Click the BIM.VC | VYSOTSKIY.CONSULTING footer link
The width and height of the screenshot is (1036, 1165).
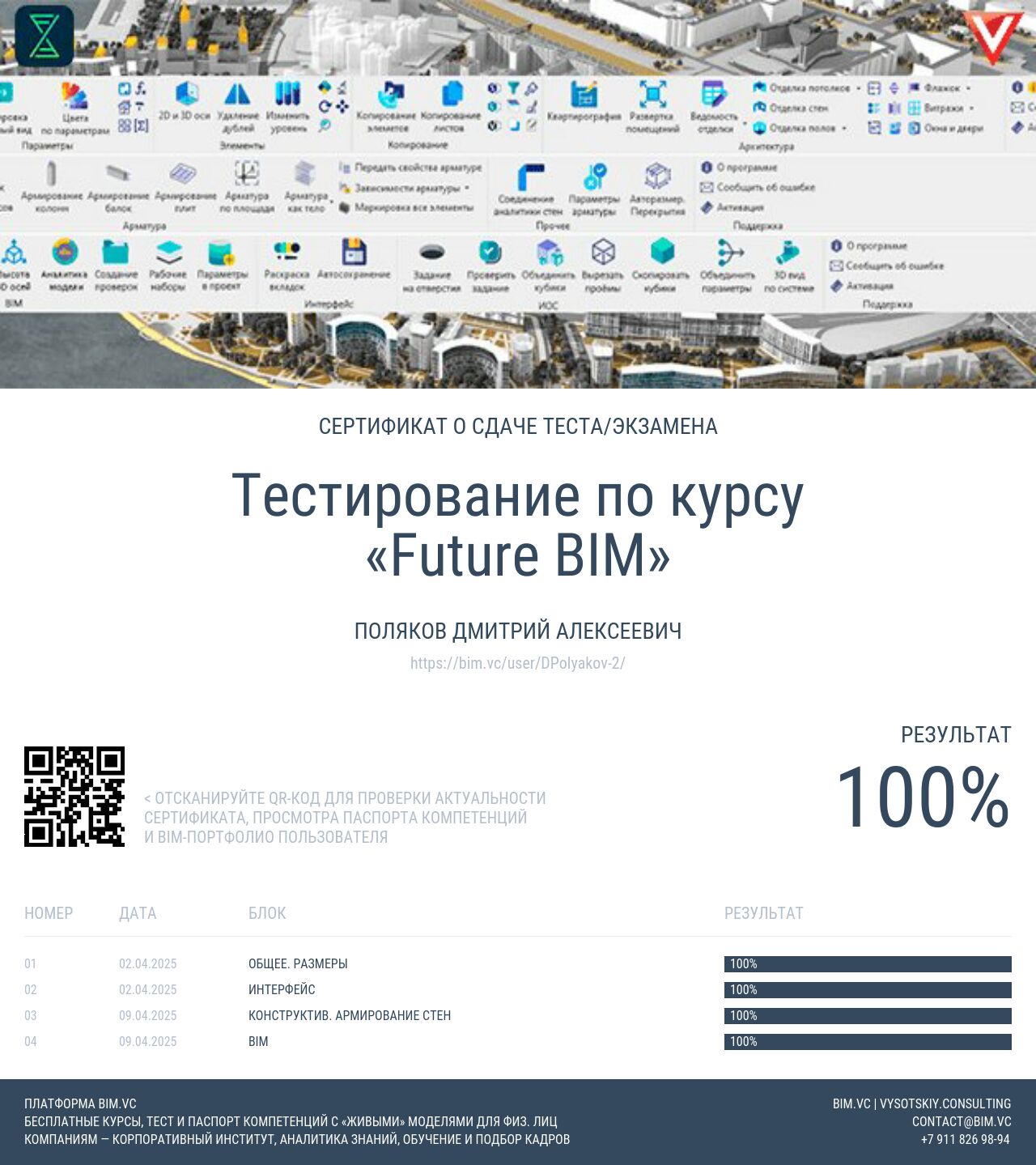[922, 1103]
